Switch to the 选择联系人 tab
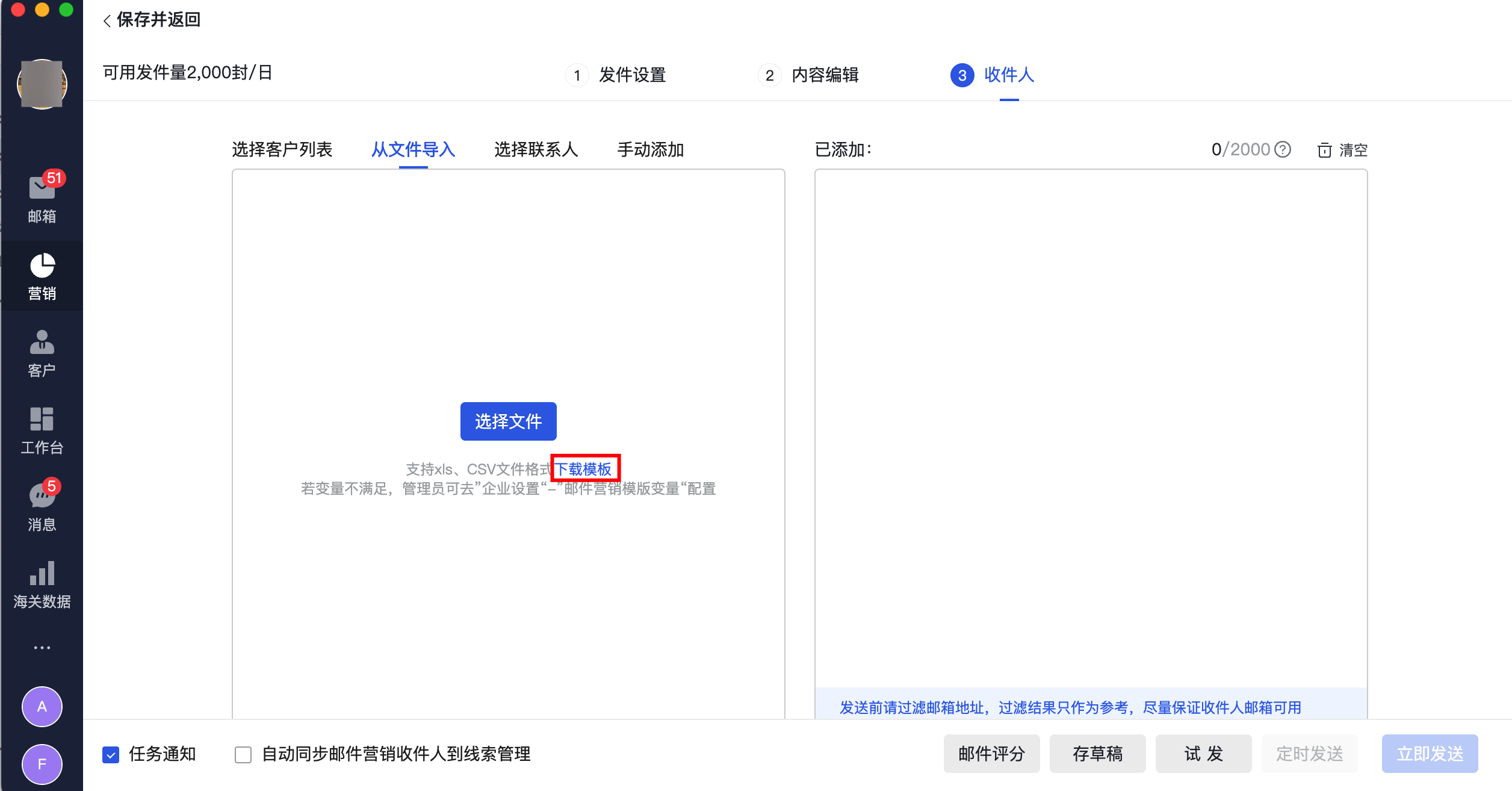 [536, 150]
